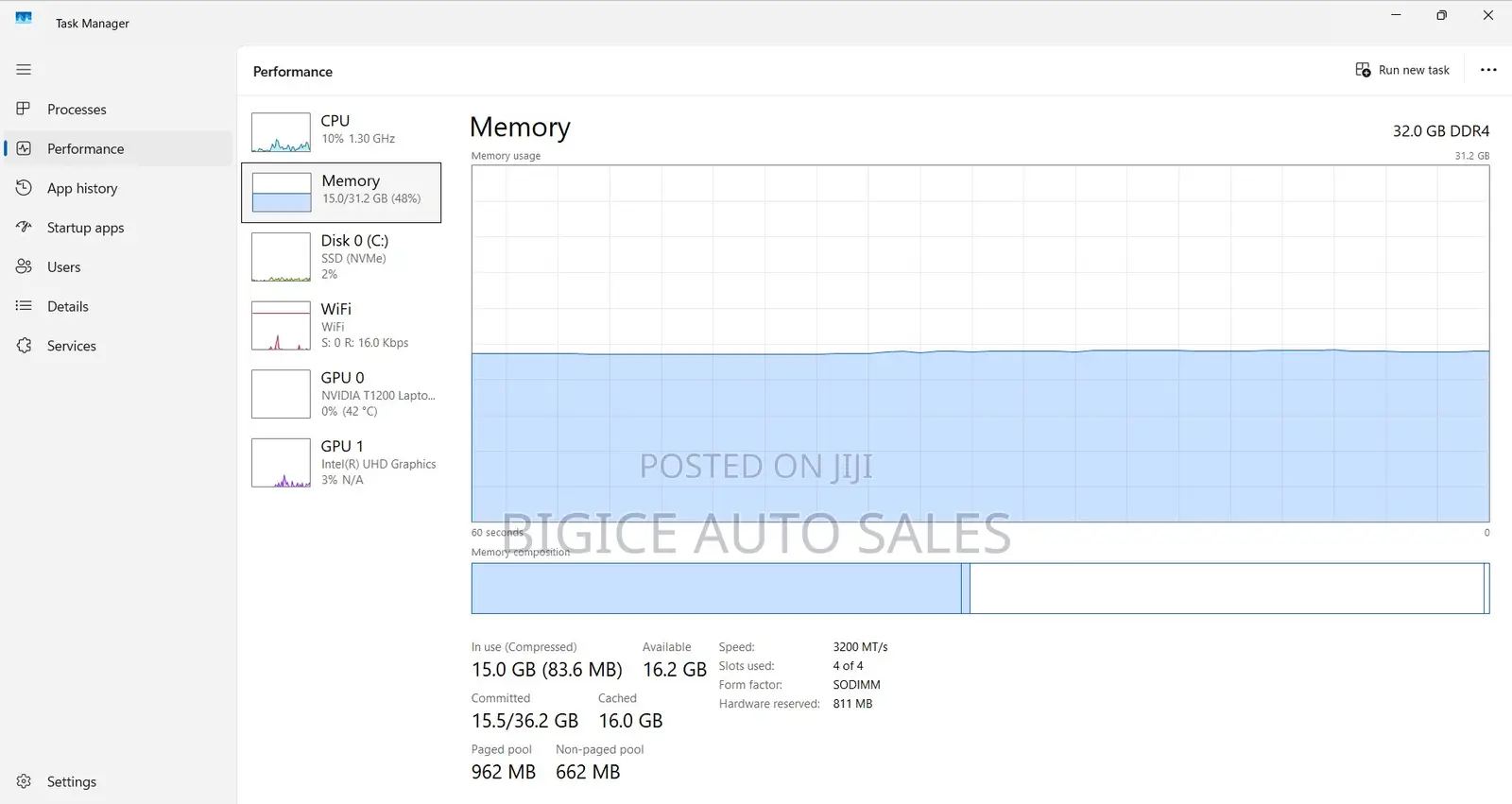Toggle the hamburger navigation menu

24,70
